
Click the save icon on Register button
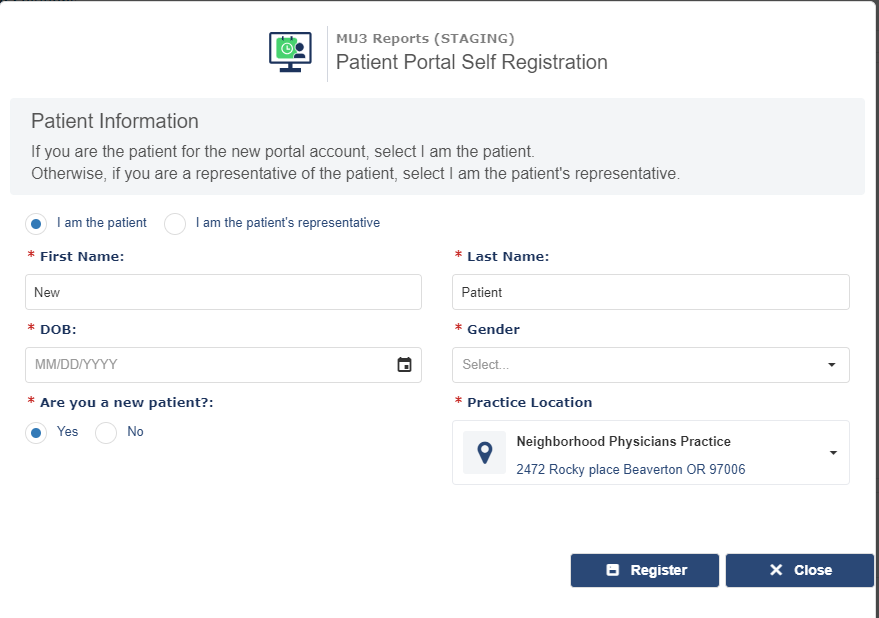pyautogui.click(x=613, y=570)
